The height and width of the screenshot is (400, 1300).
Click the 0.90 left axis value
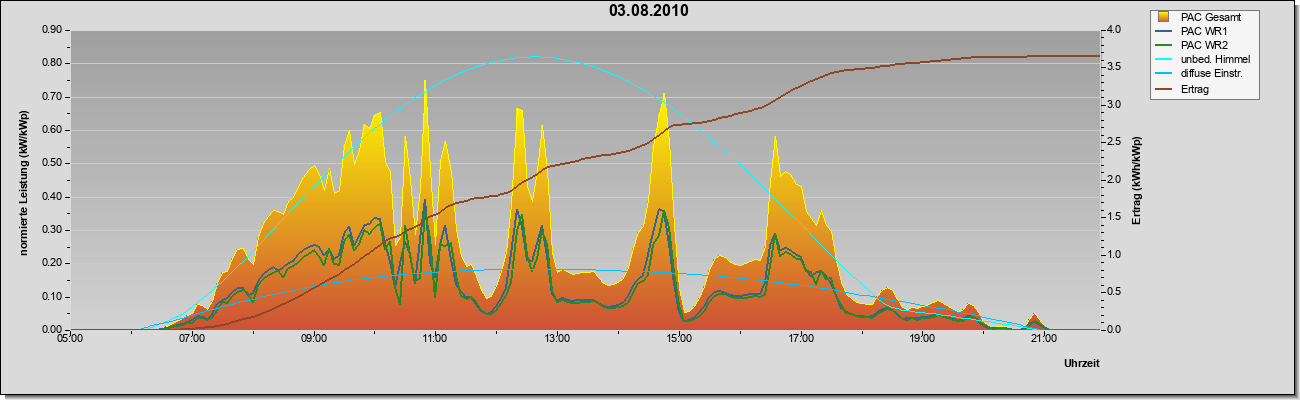(x=52, y=30)
